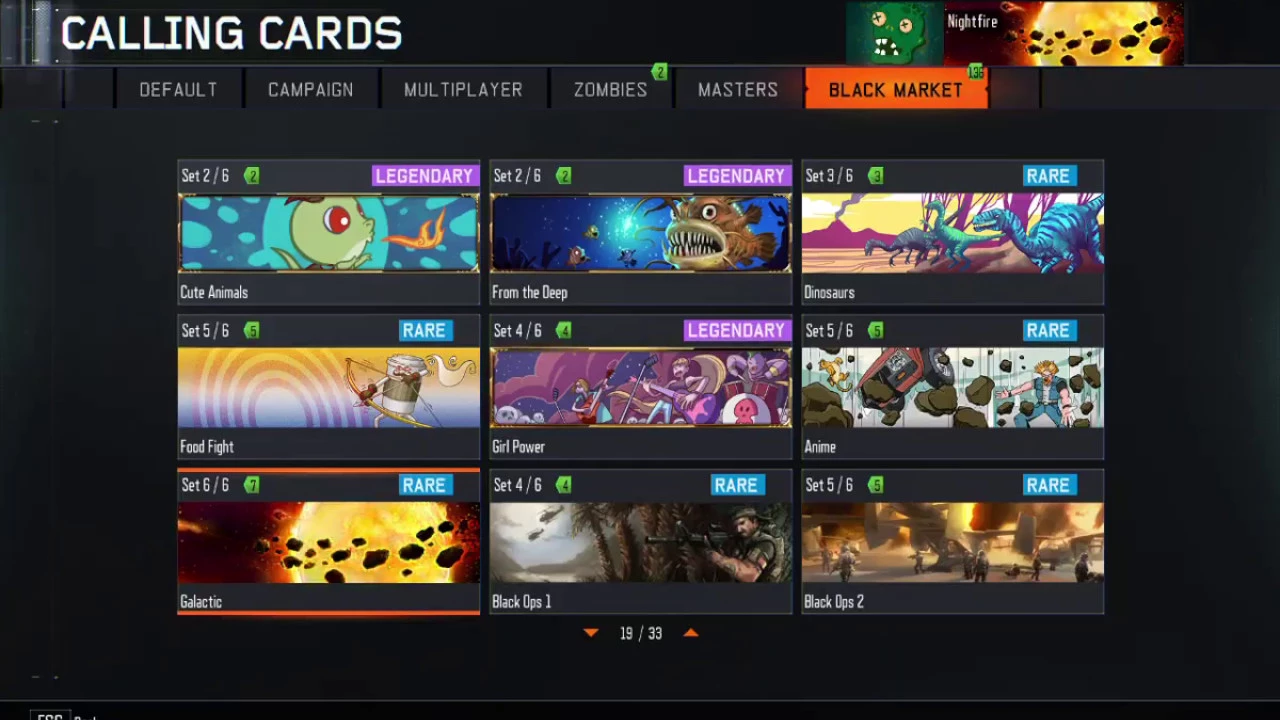Select the Campaign tab
1280x720 pixels.
pyautogui.click(x=311, y=90)
